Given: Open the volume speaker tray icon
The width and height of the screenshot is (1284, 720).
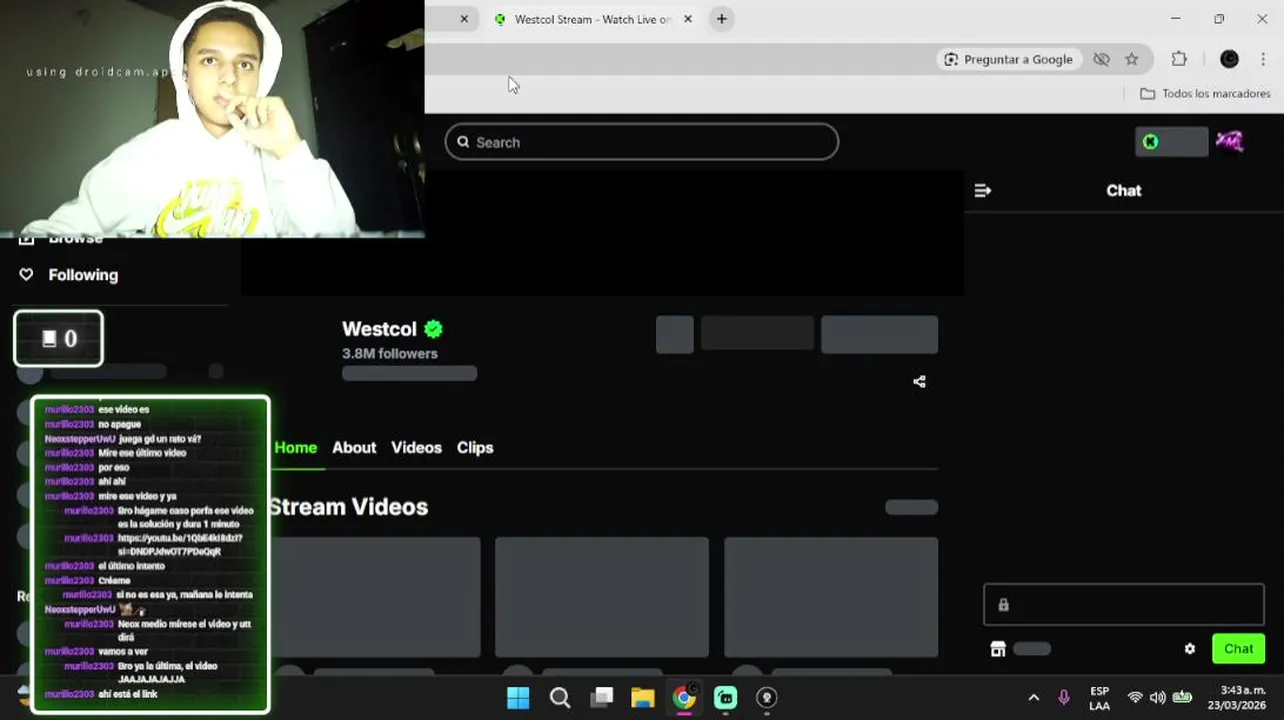Looking at the screenshot, I should click(x=1158, y=698).
